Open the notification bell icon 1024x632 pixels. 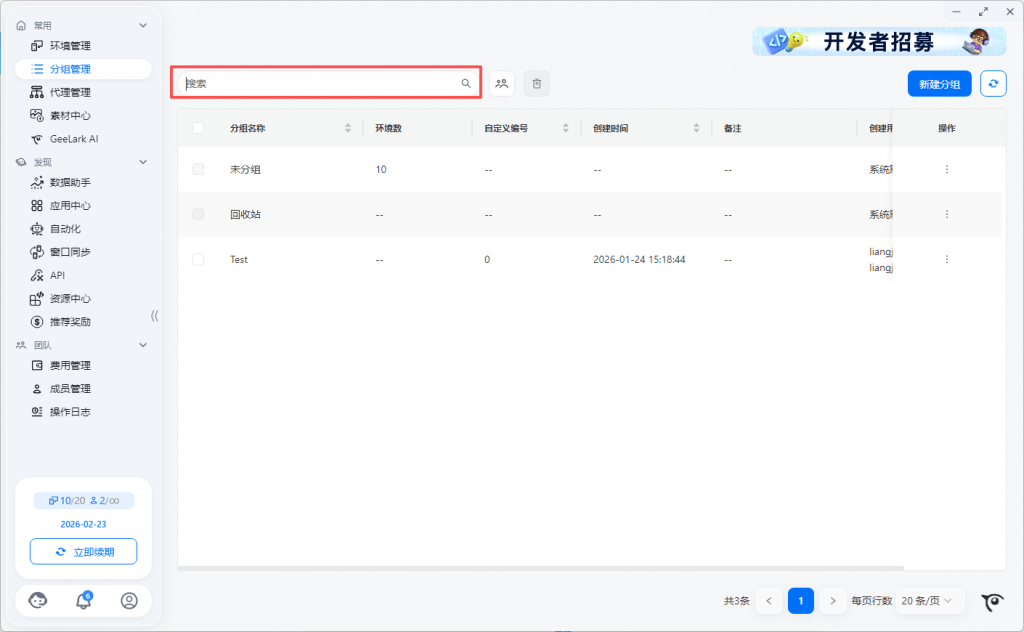tap(84, 601)
